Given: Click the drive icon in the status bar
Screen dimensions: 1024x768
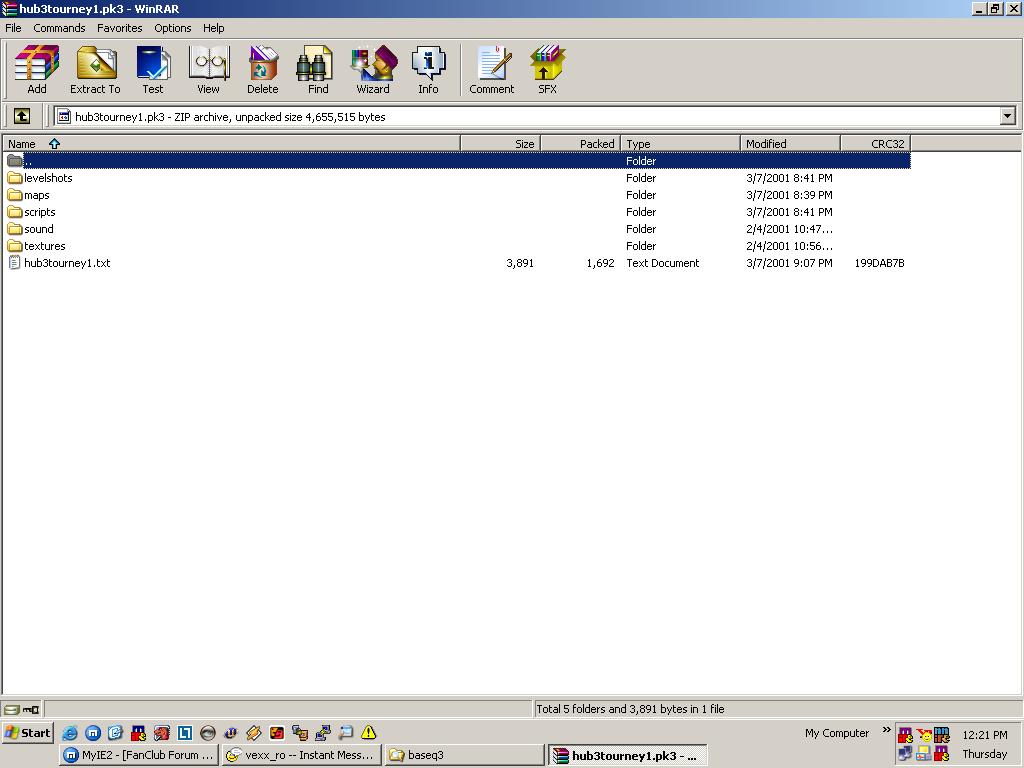Looking at the screenshot, I should tap(12, 709).
